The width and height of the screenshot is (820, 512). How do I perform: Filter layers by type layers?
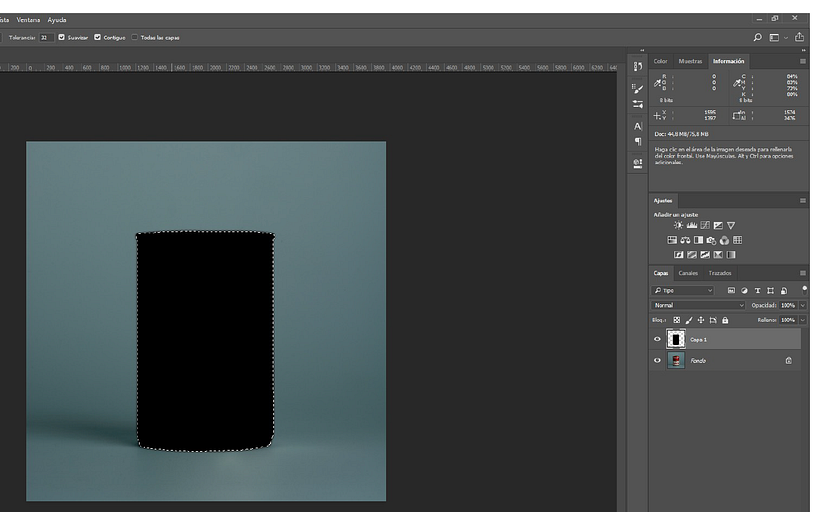tap(757, 290)
